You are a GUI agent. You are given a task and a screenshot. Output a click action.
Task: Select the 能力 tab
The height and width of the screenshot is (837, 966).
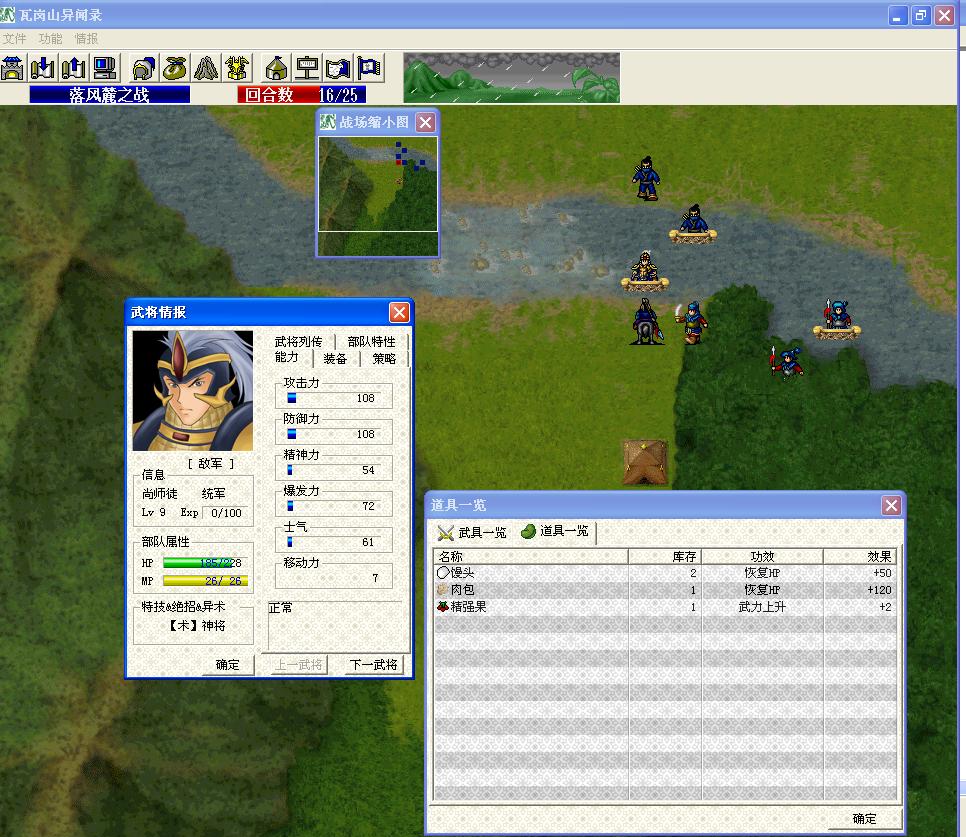click(286, 357)
